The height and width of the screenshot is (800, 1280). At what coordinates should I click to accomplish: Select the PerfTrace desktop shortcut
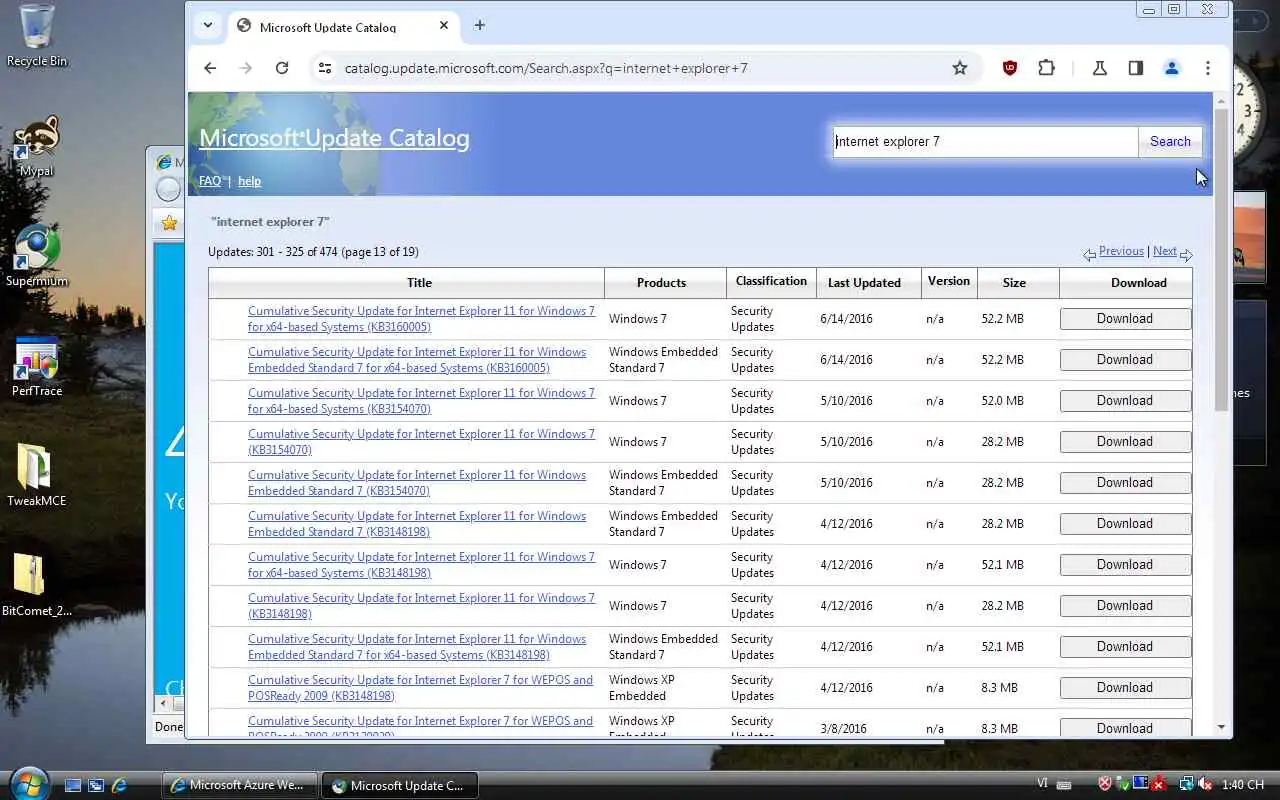(37, 366)
